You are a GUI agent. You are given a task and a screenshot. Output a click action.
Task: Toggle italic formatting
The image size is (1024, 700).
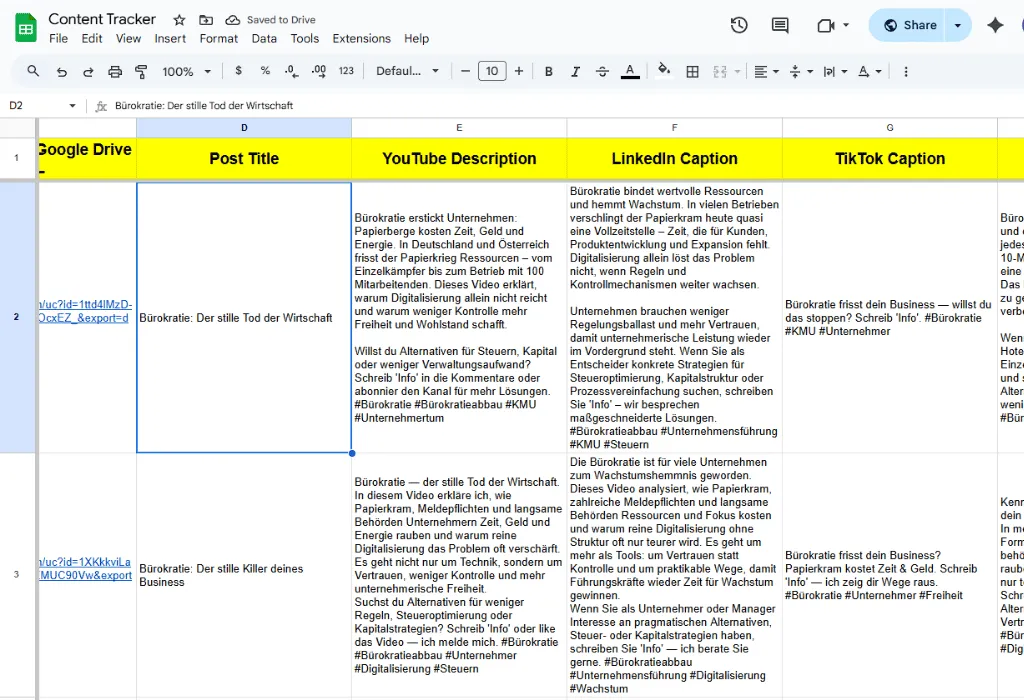point(575,71)
